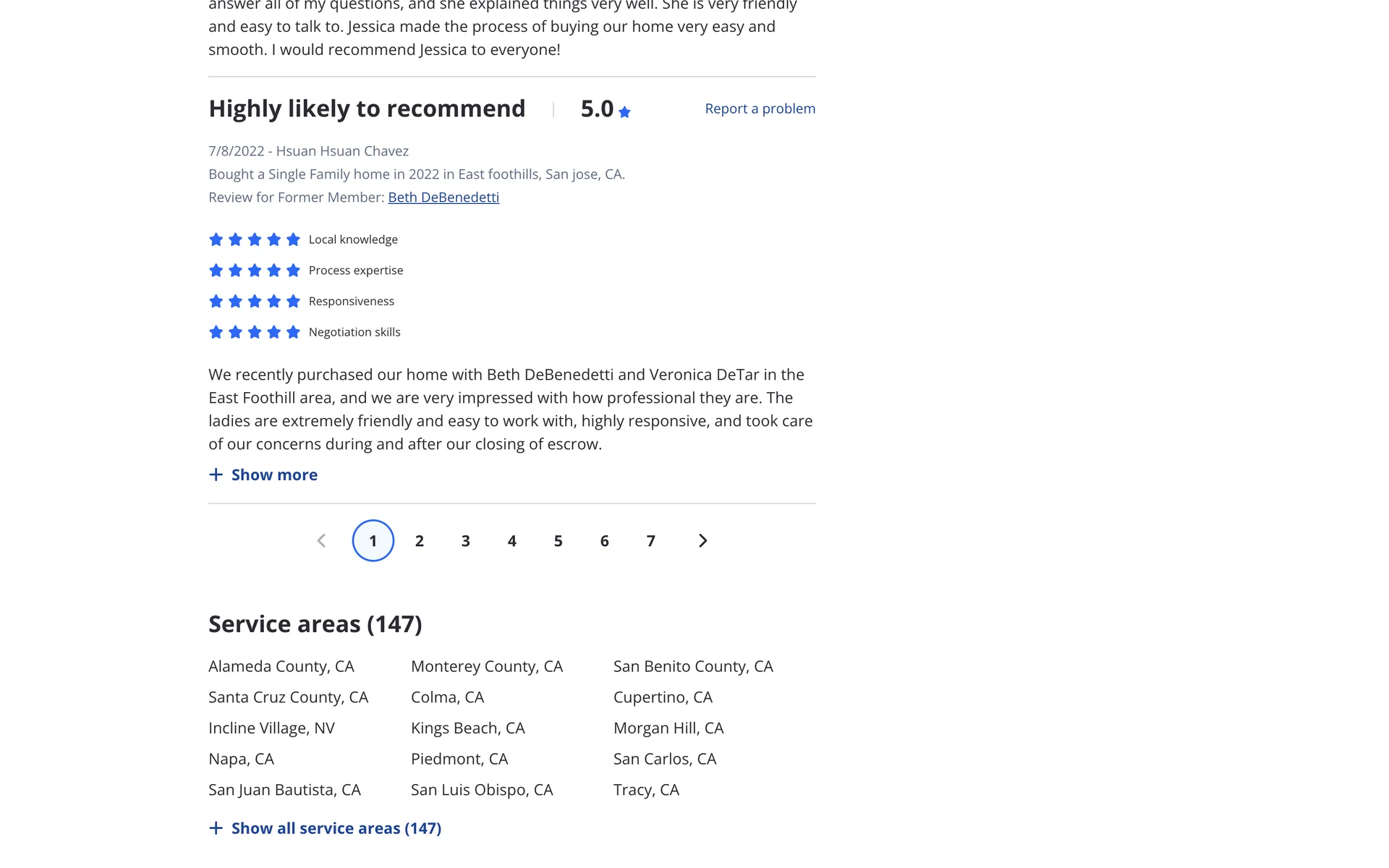Click Report a problem link

(760, 109)
